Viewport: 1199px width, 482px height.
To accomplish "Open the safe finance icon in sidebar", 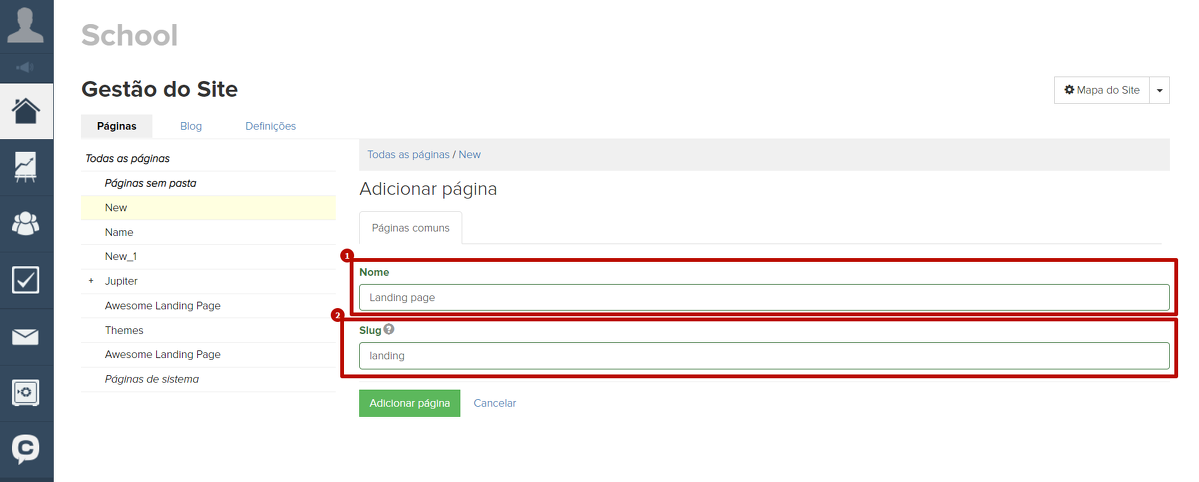I will 26,393.
